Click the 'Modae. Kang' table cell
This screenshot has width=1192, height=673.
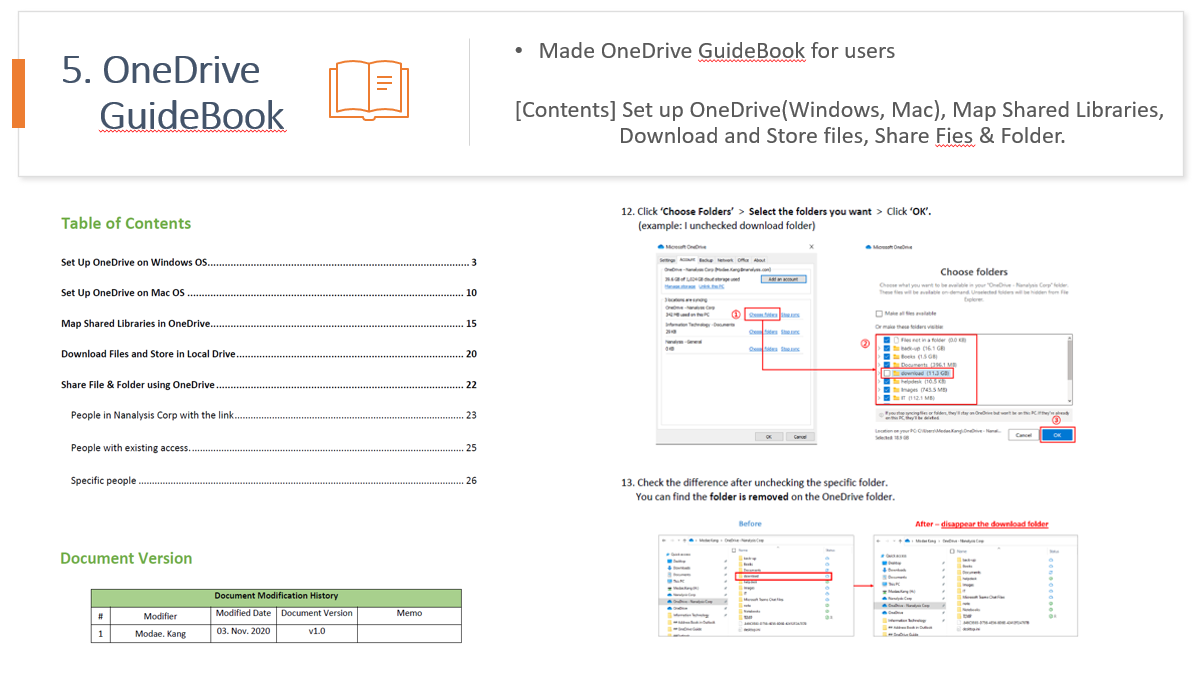(x=160, y=633)
